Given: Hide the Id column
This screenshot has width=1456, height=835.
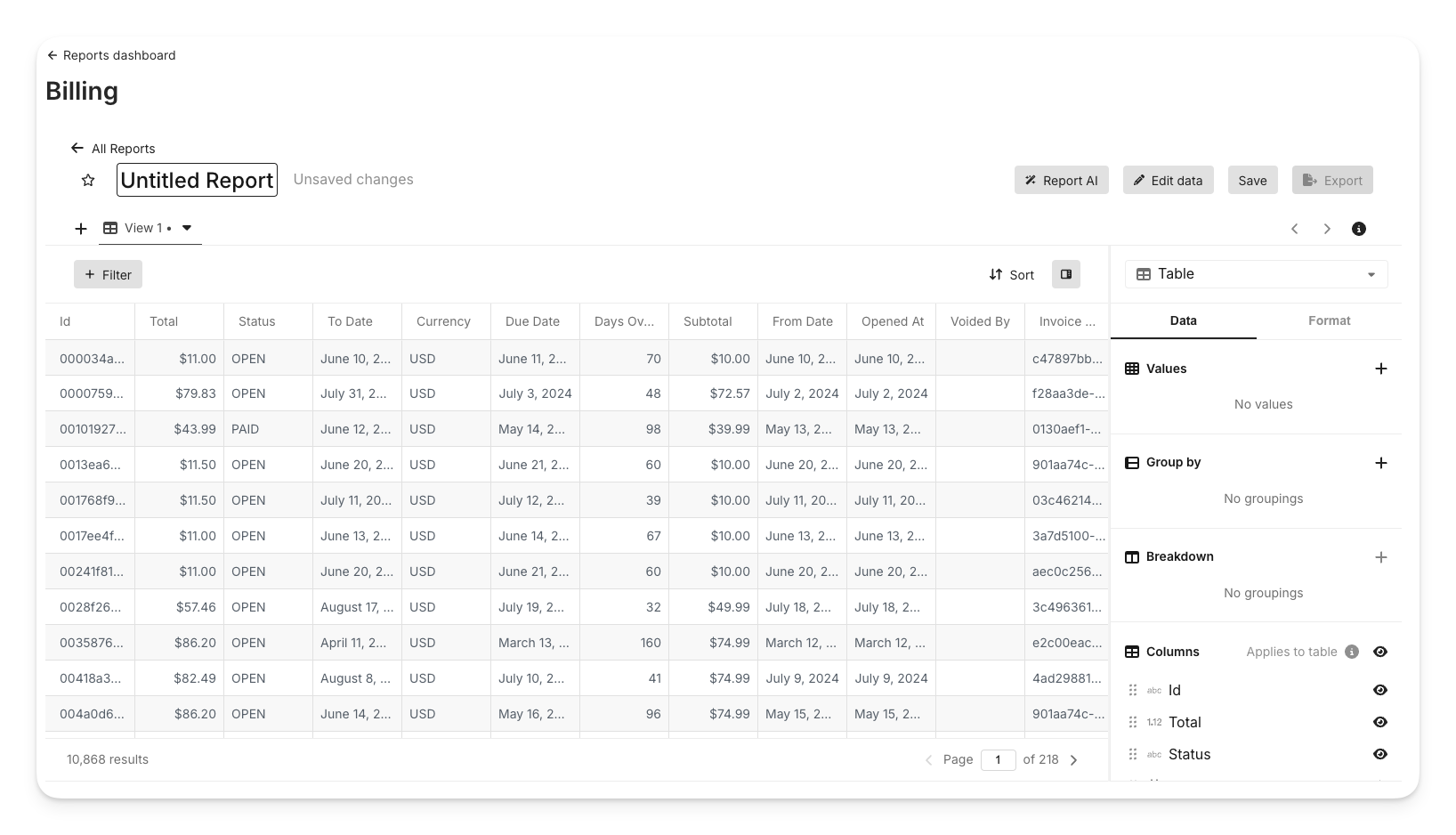Looking at the screenshot, I should pos(1379,690).
